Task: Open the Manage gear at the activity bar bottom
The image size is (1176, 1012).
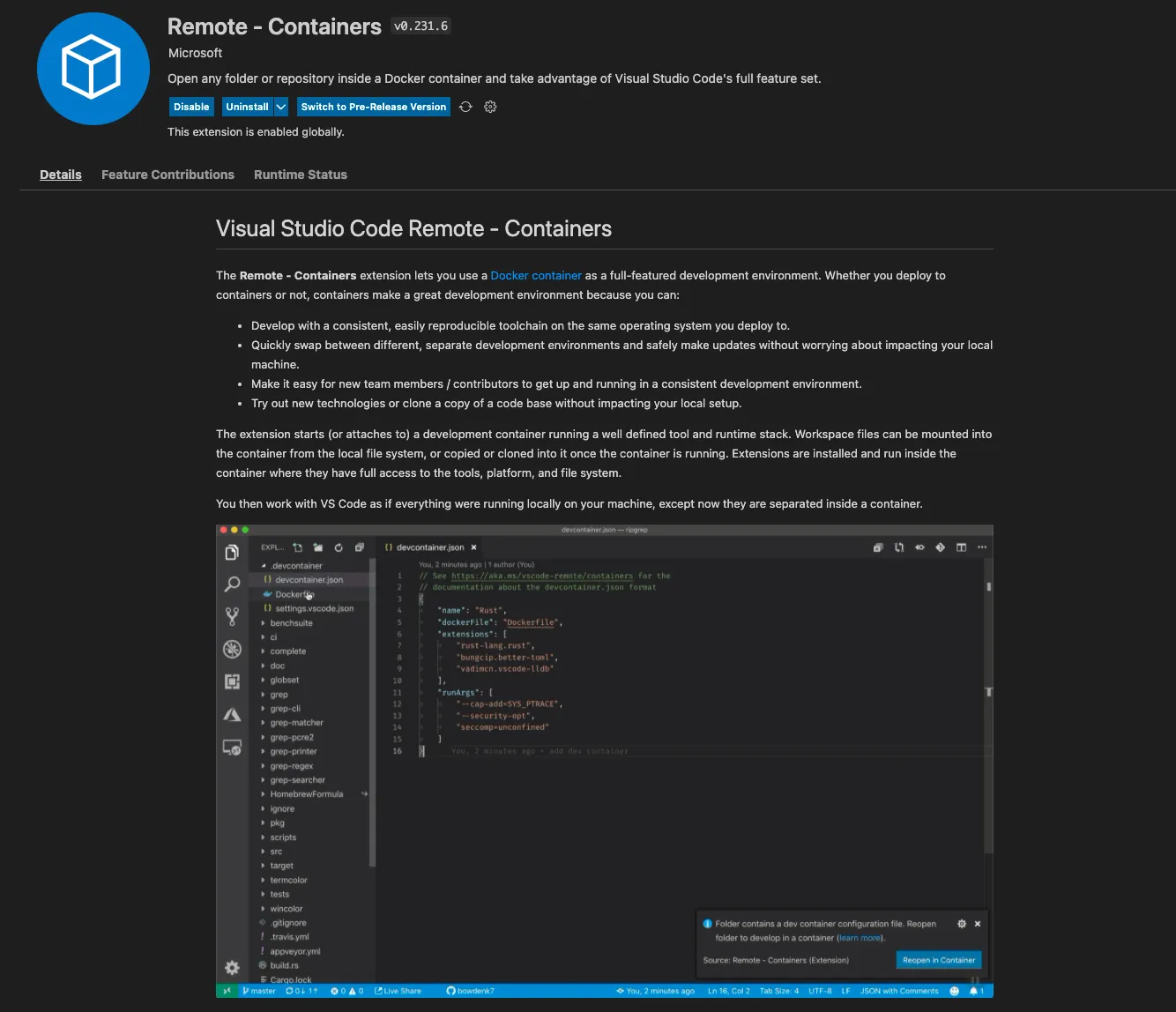Action: tap(232, 967)
